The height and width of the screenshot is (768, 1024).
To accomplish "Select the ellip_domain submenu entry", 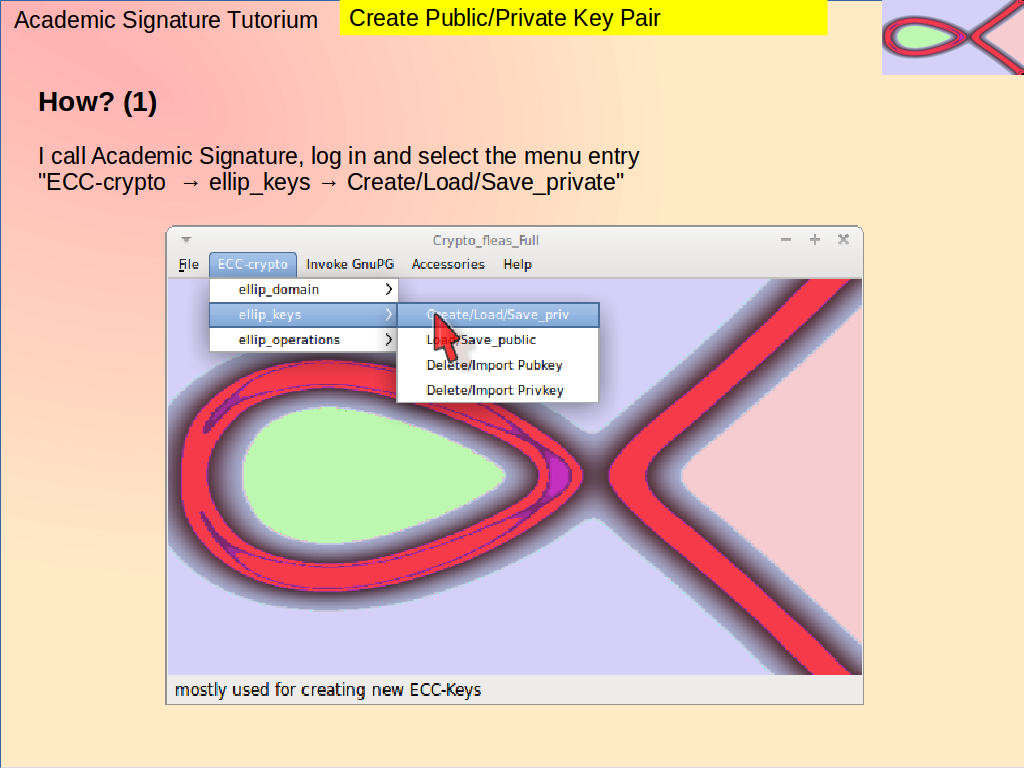I will tap(304, 289).
